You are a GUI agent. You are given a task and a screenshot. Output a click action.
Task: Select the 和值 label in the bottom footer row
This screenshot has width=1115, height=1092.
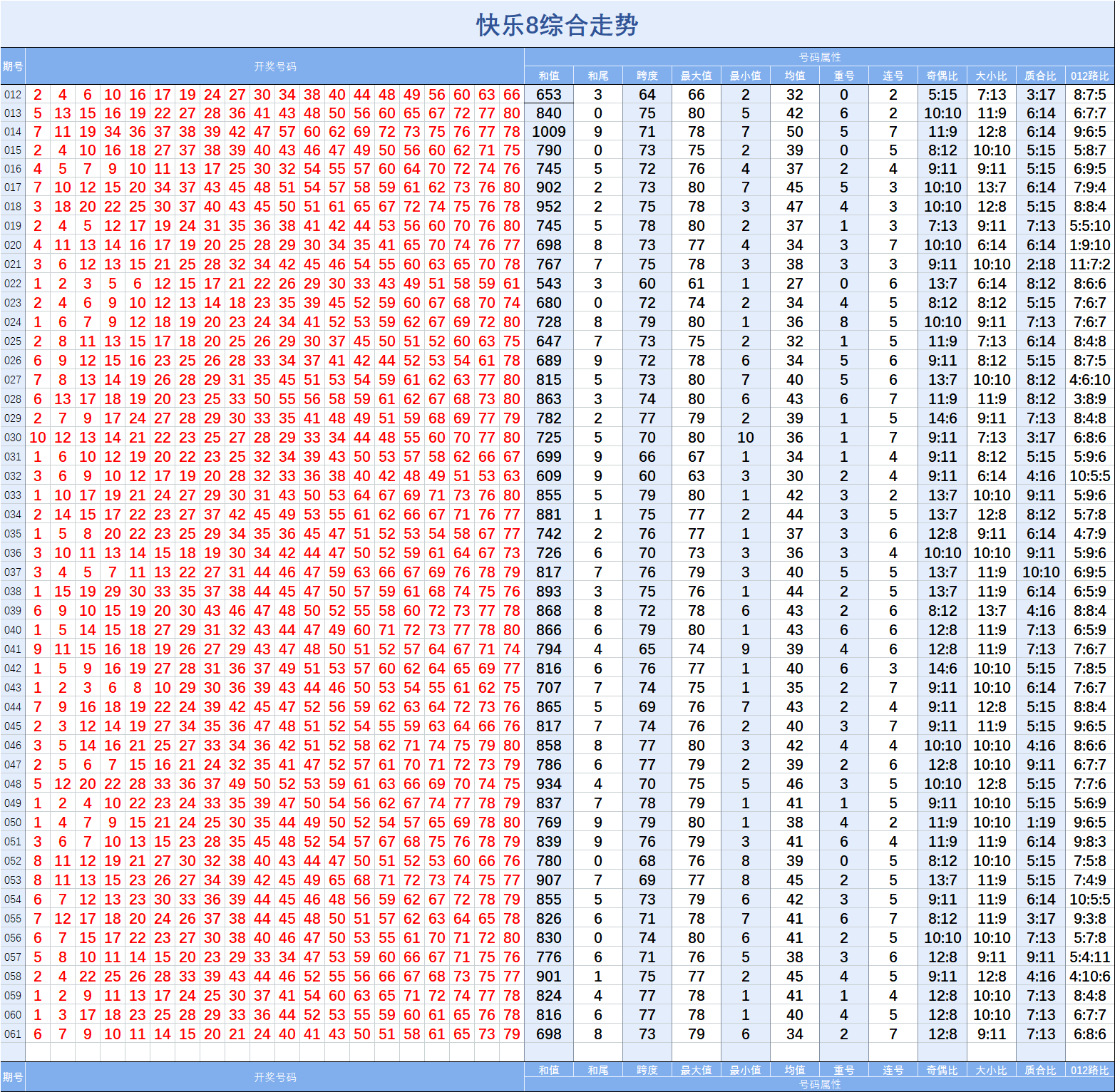click(549, 1070)
